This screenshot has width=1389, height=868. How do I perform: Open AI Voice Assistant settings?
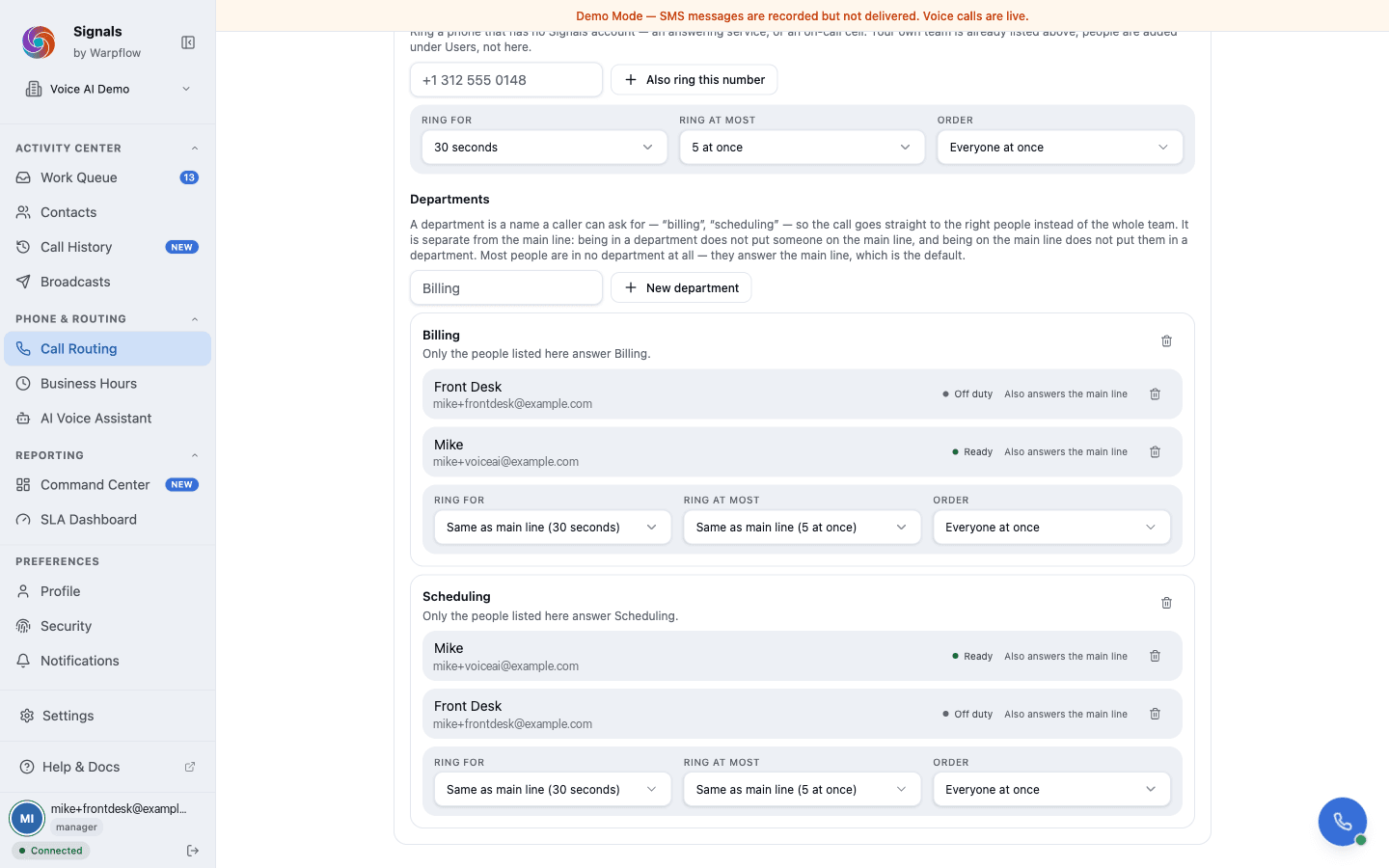(108, 419)
